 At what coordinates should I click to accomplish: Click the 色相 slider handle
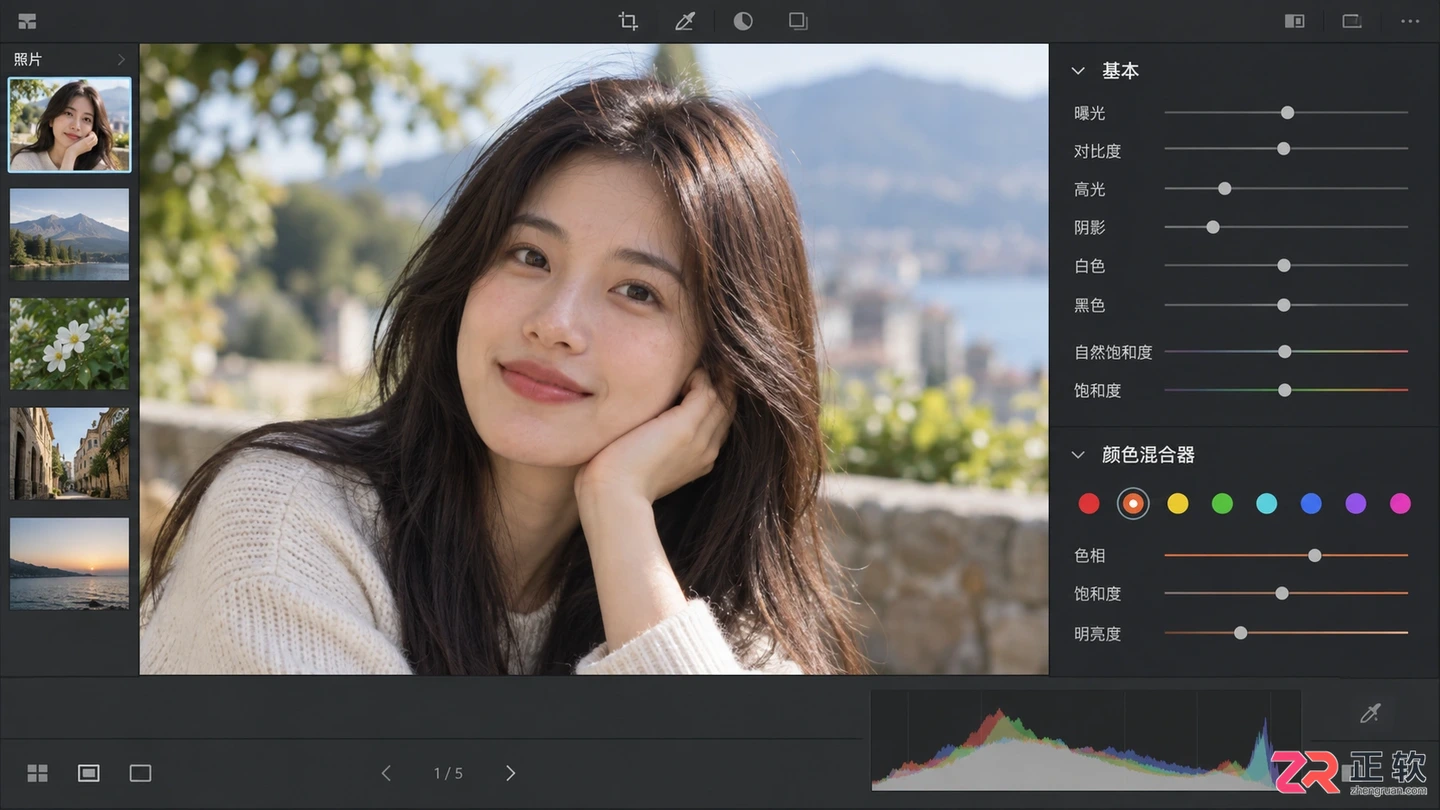(x=1315, y=555)
